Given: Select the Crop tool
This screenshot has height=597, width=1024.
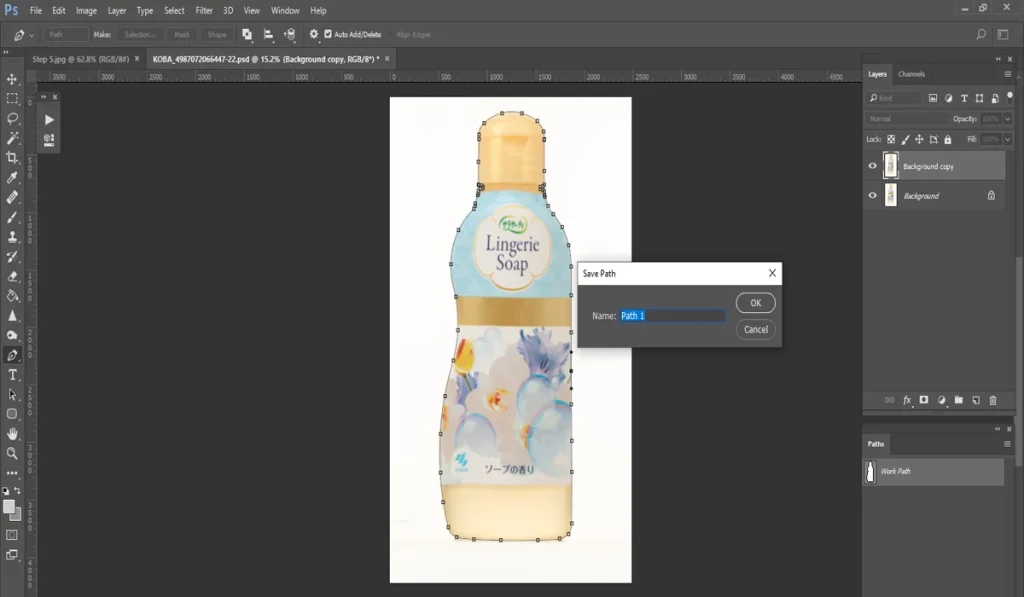Looking at the screenshot, I should tap(12, 157).
